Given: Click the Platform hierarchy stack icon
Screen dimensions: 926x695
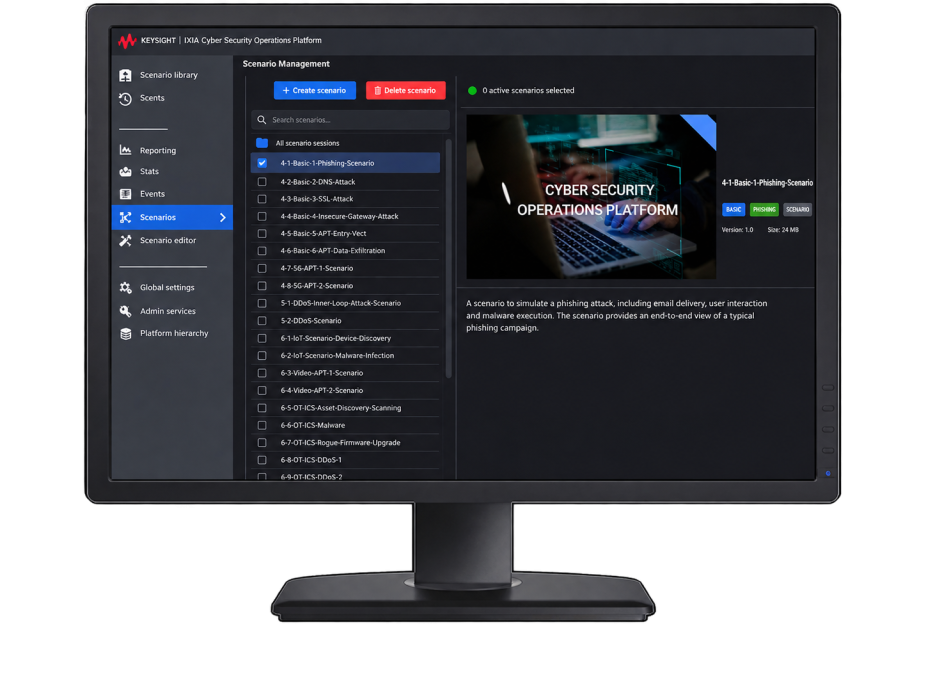Looking at the screenshot, I should click(x=125, y=334).
